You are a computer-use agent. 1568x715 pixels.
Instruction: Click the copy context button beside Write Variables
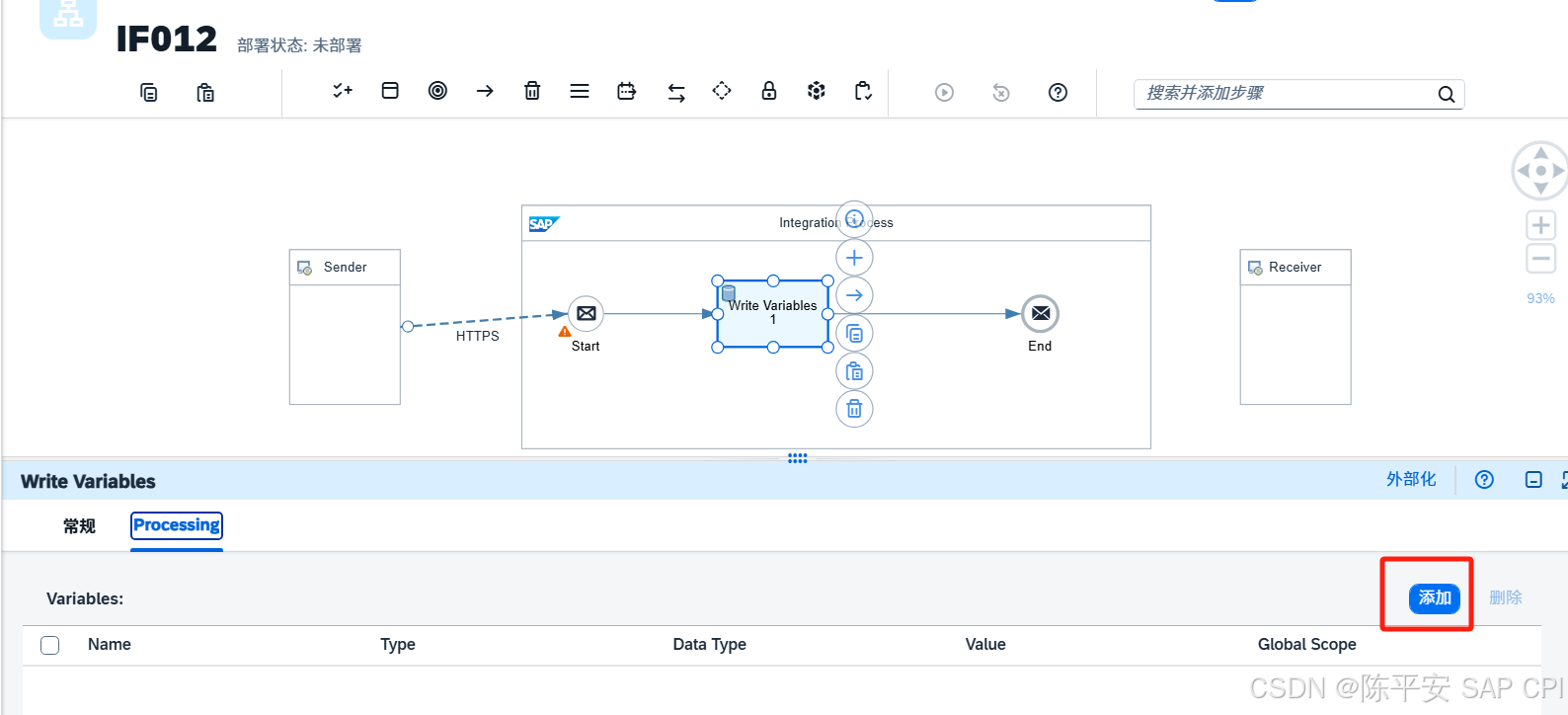(x=855, y=334)
